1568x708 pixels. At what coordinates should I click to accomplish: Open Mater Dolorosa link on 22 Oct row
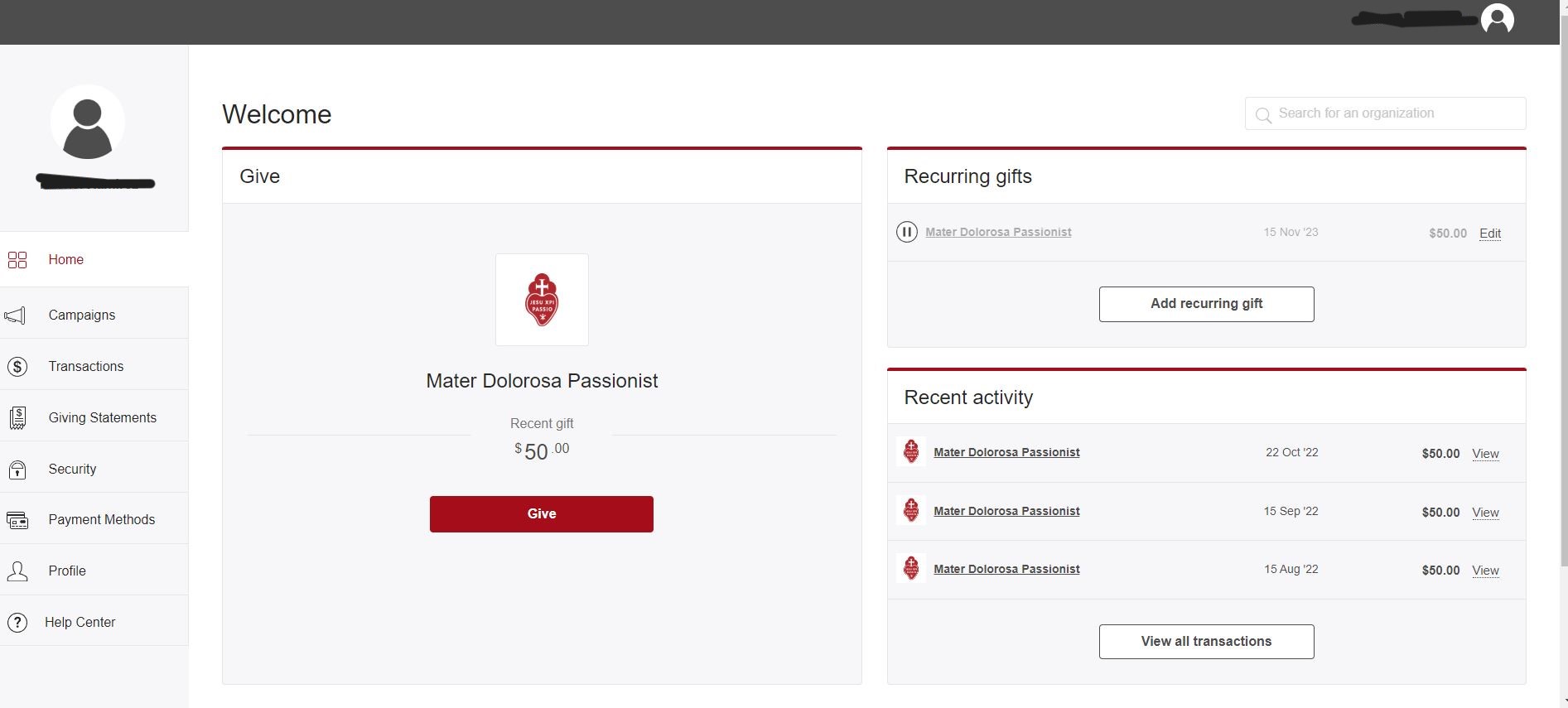(1006, 452)
